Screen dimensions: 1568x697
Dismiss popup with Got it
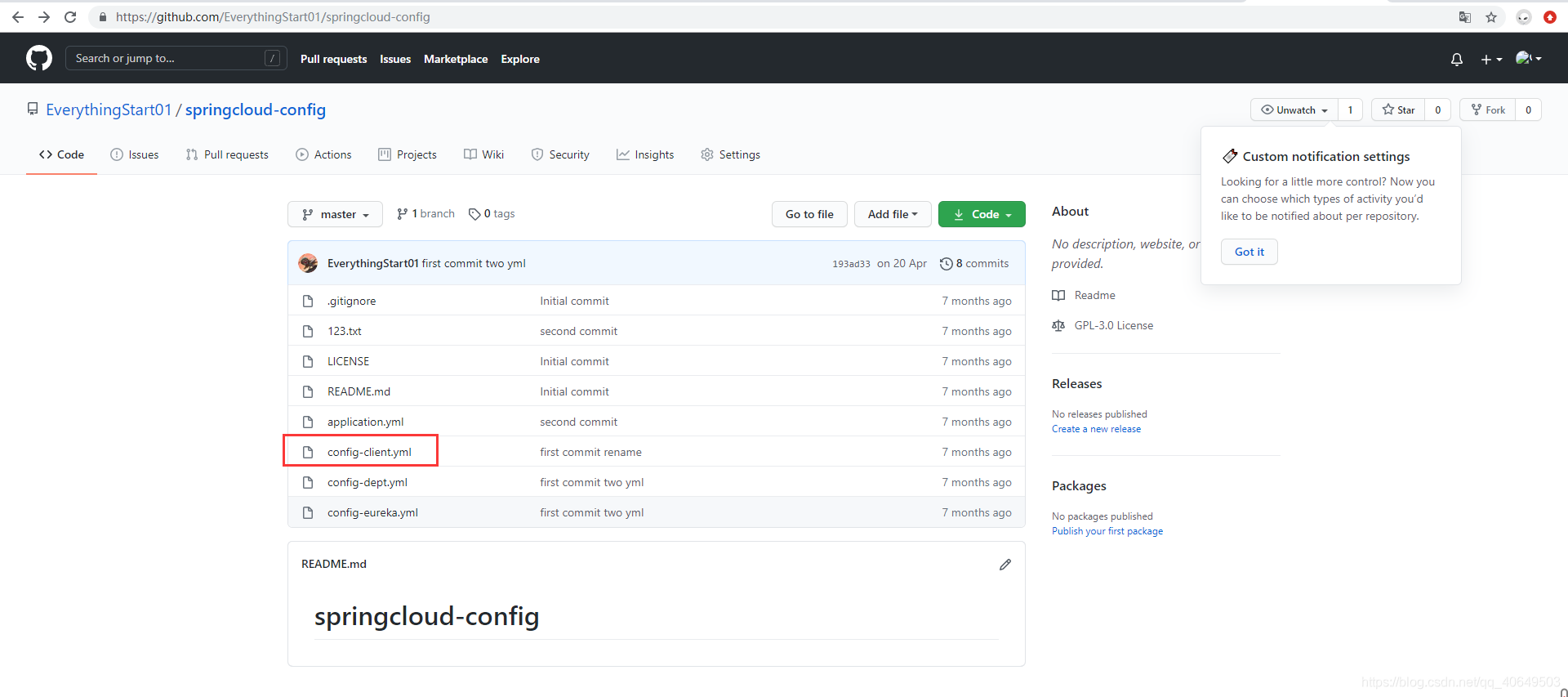[1249, 252]
